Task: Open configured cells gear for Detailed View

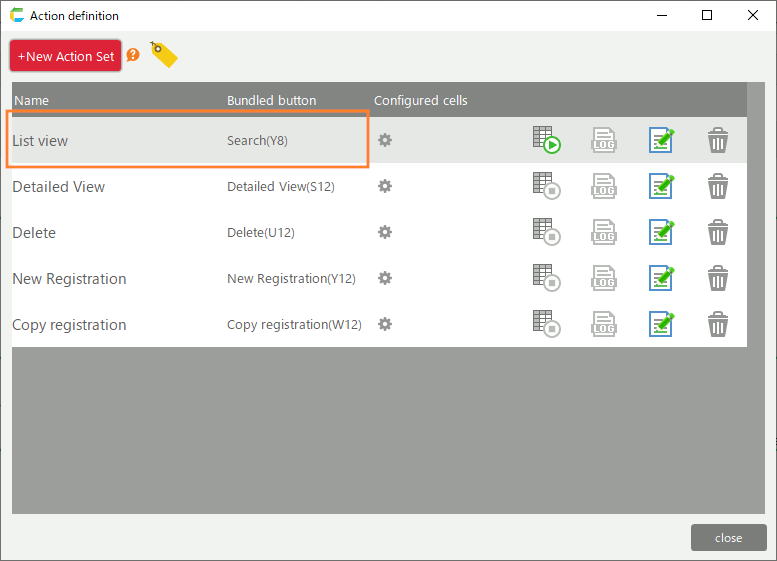Action: click(x=385, y=186)
